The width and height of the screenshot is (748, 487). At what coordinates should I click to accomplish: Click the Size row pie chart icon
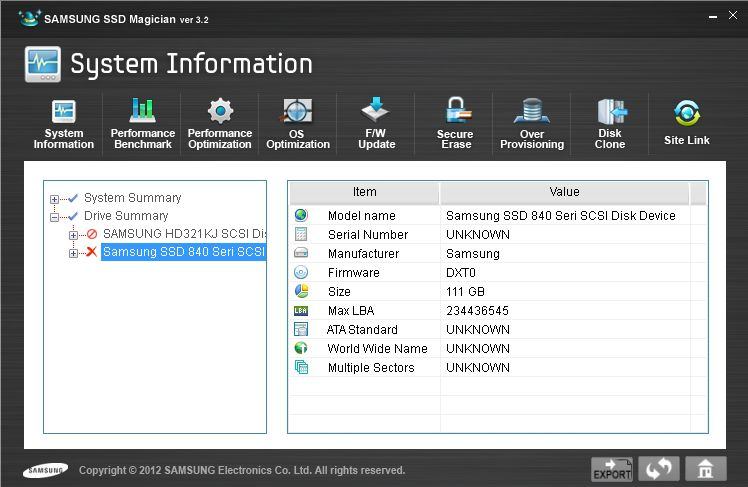pos(301,291)
